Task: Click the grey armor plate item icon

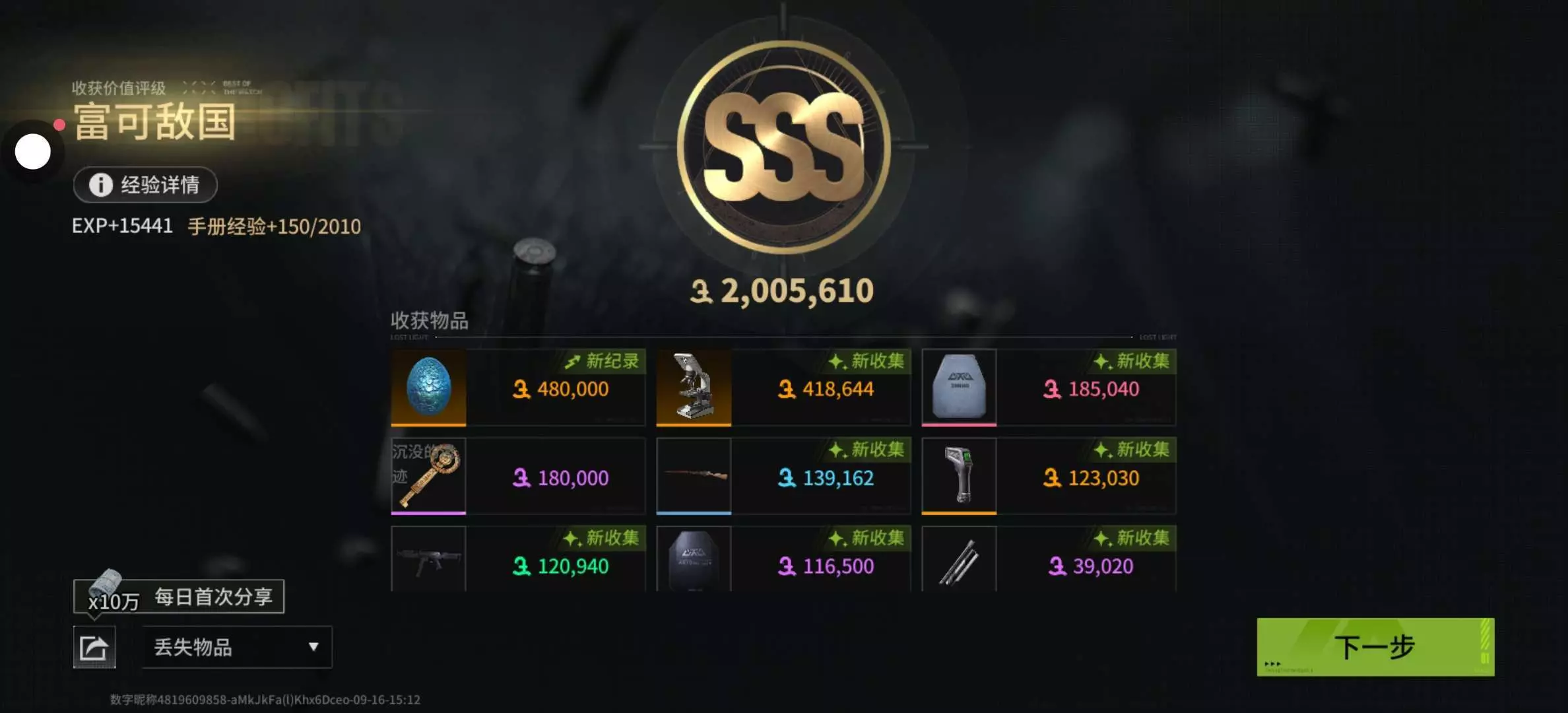Action: point(959,387)
